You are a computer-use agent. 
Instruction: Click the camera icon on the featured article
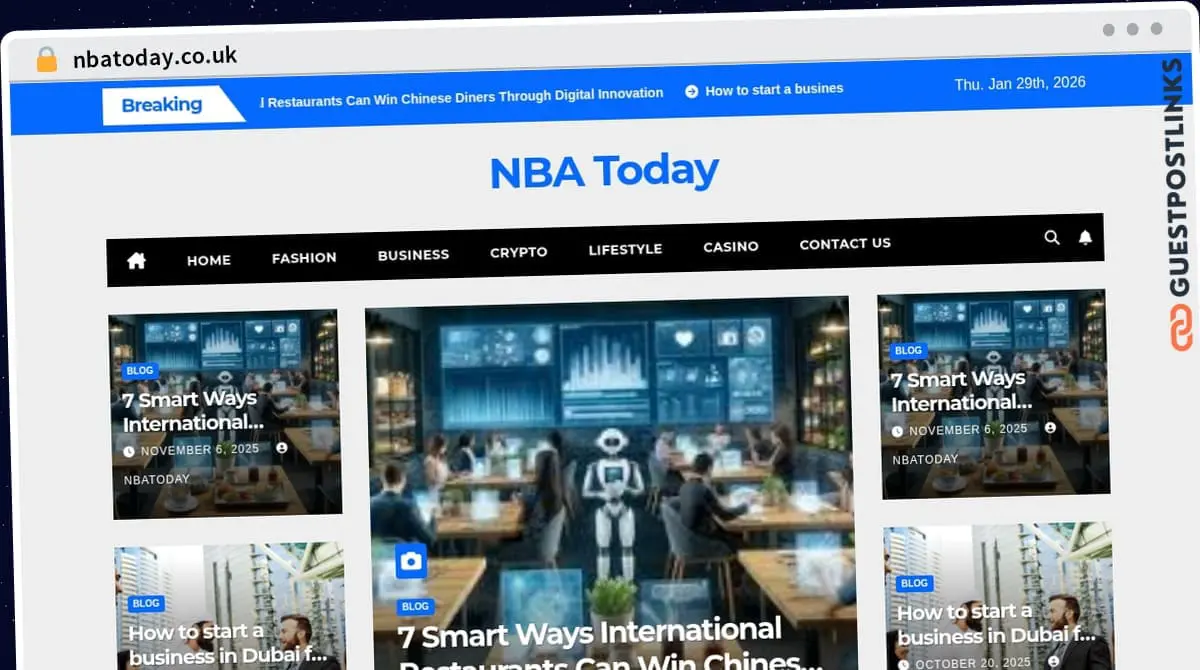413,562
